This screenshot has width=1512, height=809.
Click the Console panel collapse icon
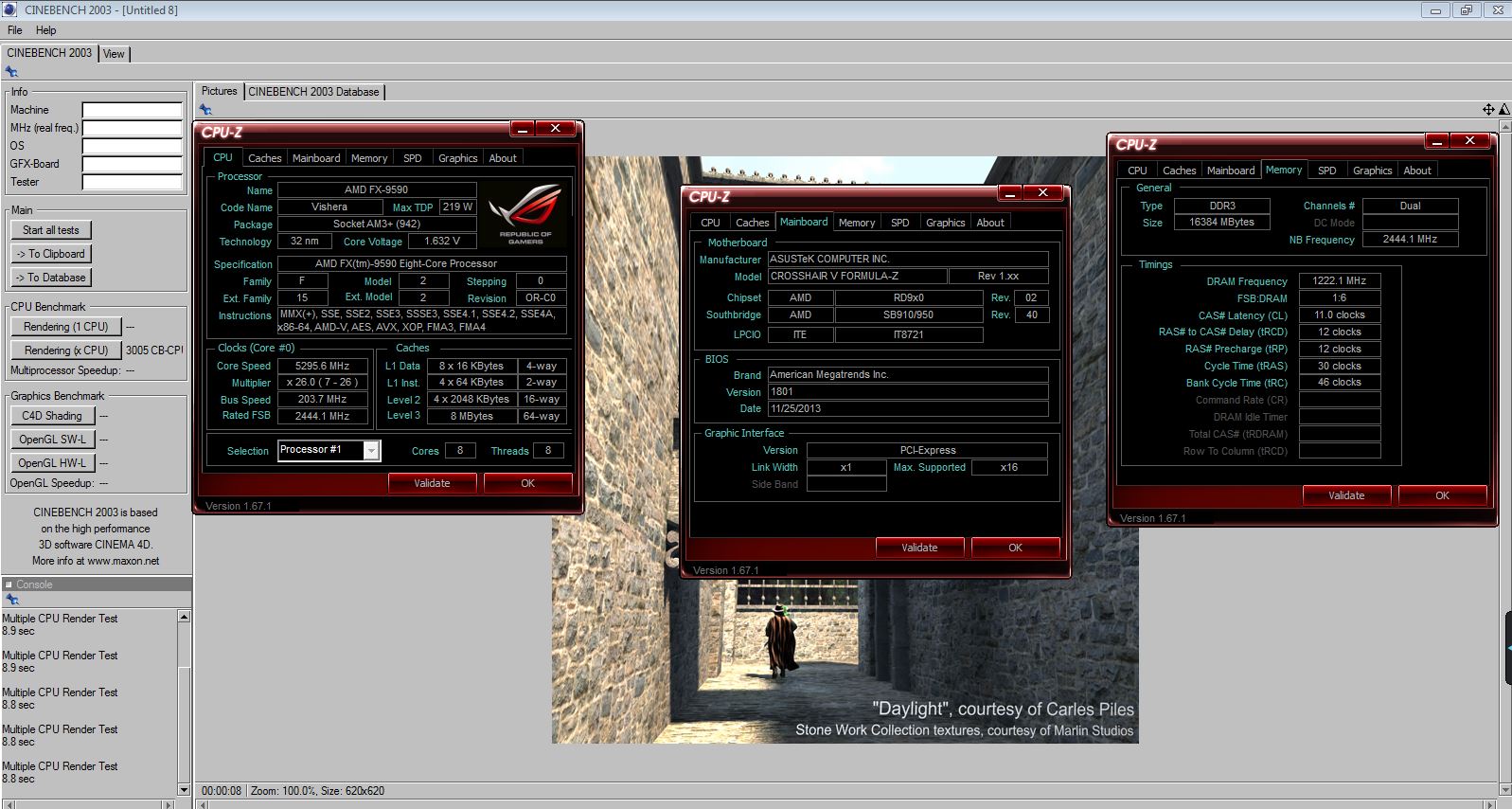point(9,584)
